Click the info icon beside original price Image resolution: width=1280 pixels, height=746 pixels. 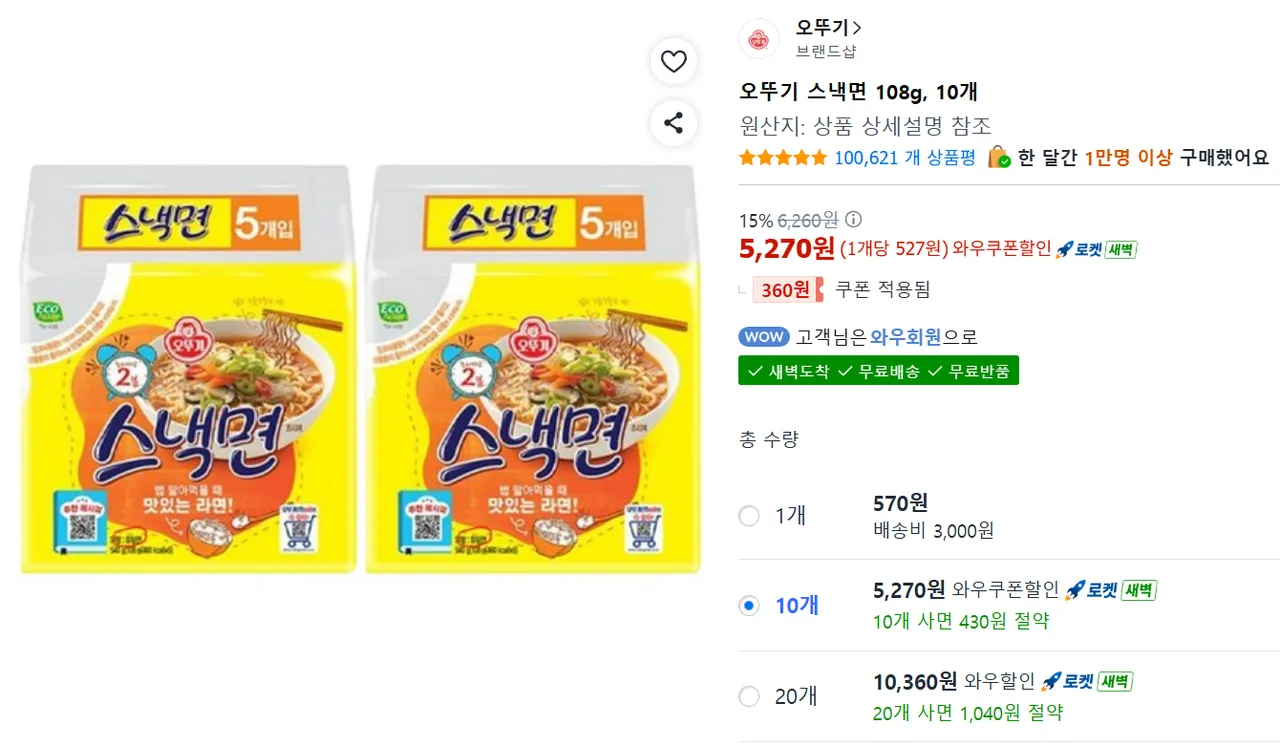(x=853, y=220)
